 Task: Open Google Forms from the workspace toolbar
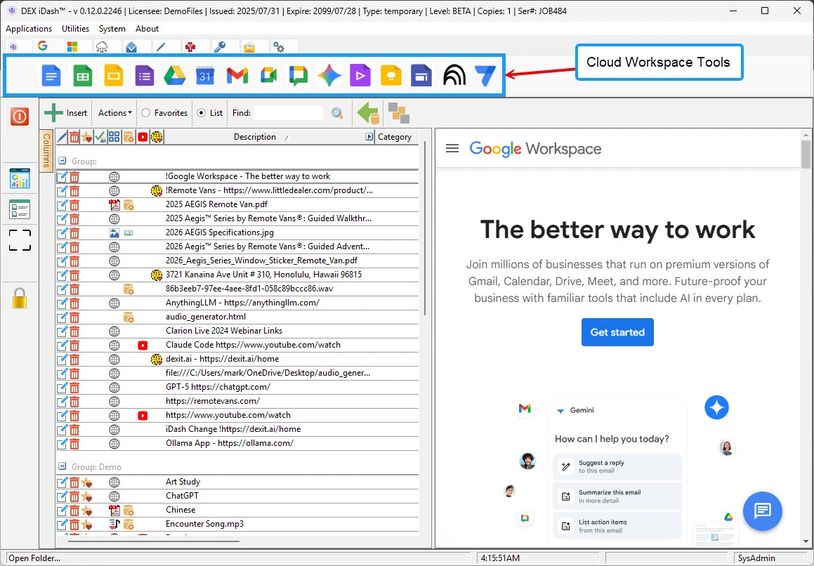tap(144, 76)
